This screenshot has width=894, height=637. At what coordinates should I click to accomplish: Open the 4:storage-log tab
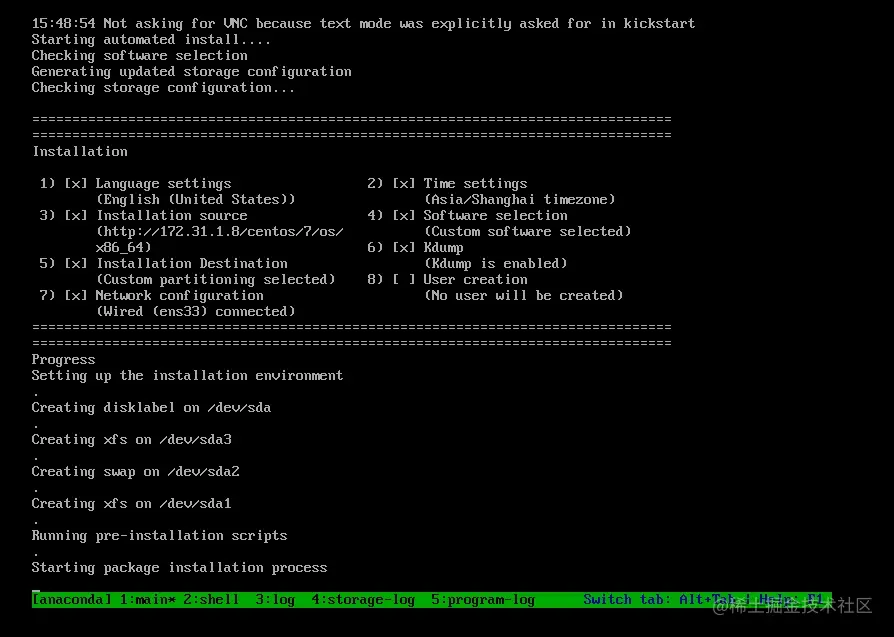point(363,599)
